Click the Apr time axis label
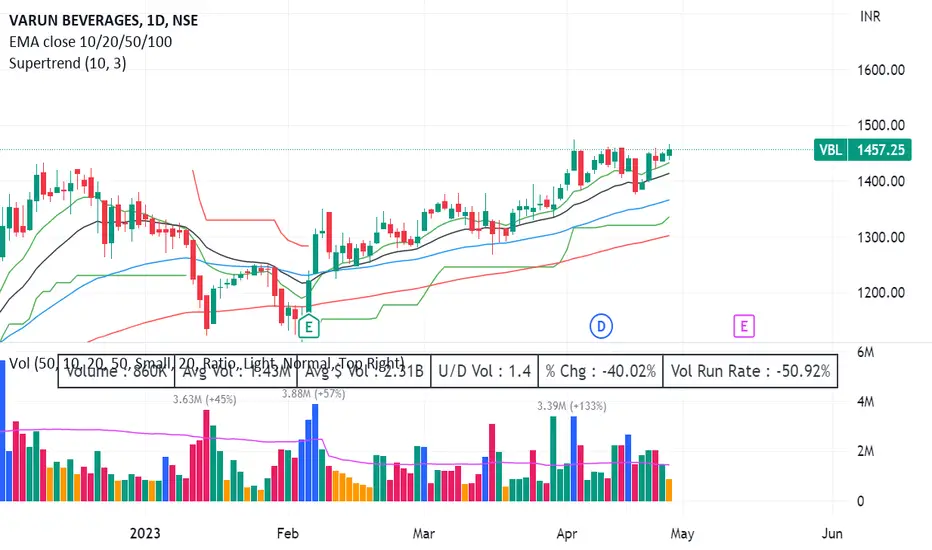The width and height of the screenshot is (932, 550). coord(566,533)
